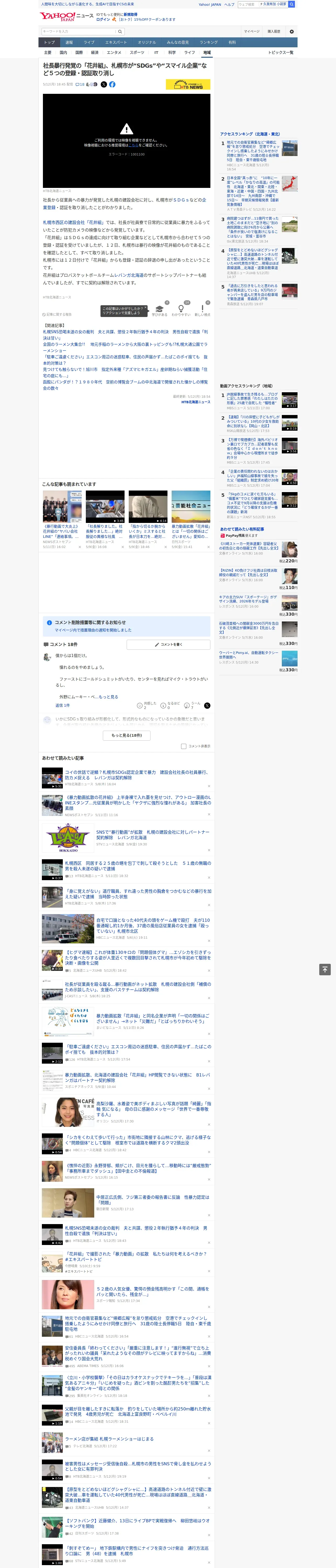Share the article on X
This screenshot has width=336, height=1568.
point(104,85)
